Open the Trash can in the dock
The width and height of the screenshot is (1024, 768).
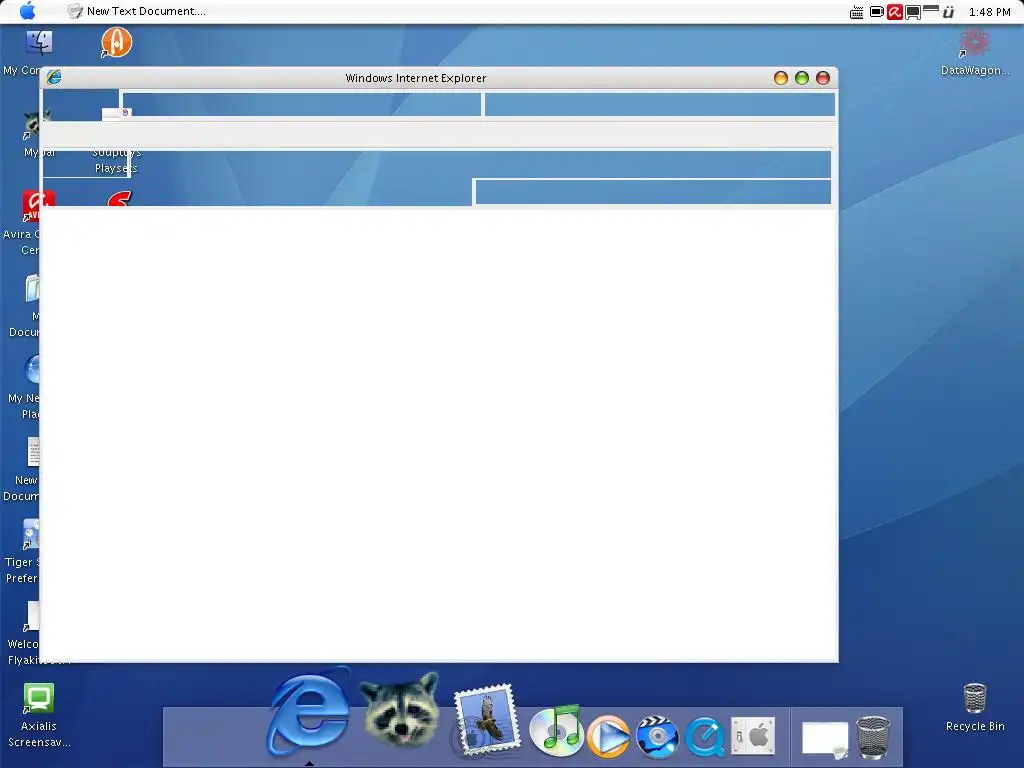tap(873, 737)
